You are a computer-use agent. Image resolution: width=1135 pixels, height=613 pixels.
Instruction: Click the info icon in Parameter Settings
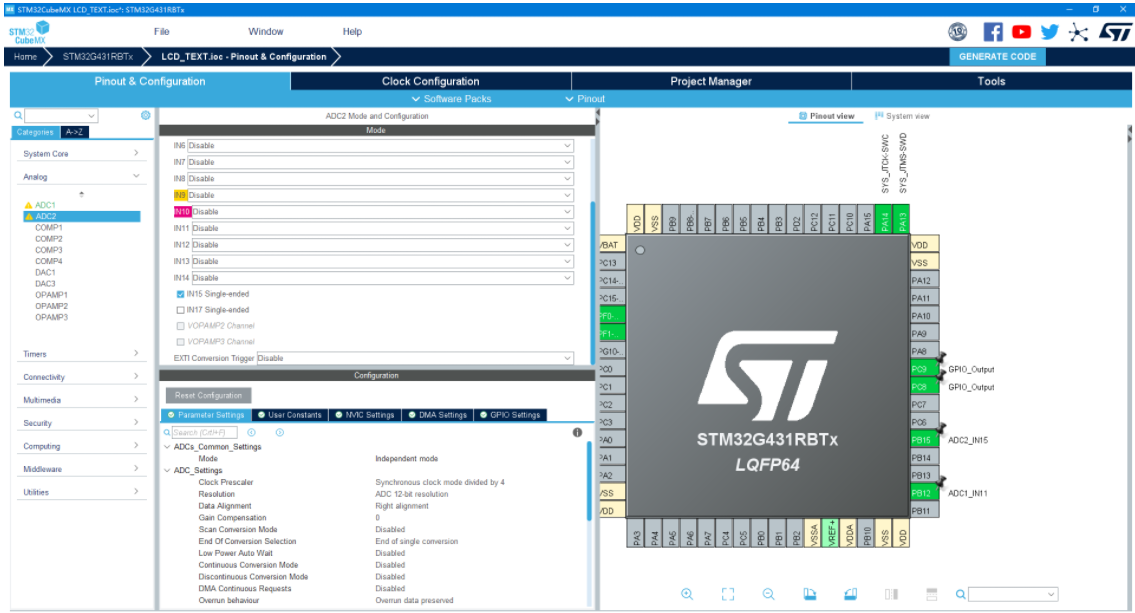577,432
